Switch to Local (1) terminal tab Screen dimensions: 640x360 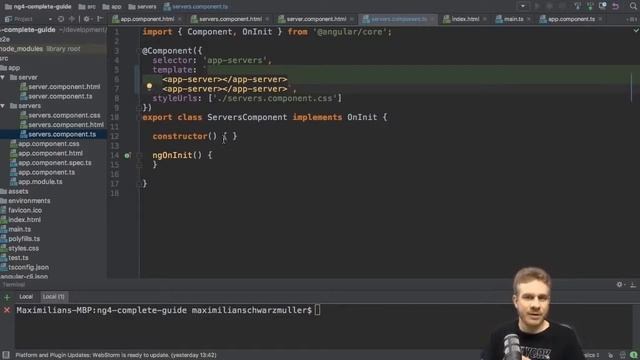[53, 297]
